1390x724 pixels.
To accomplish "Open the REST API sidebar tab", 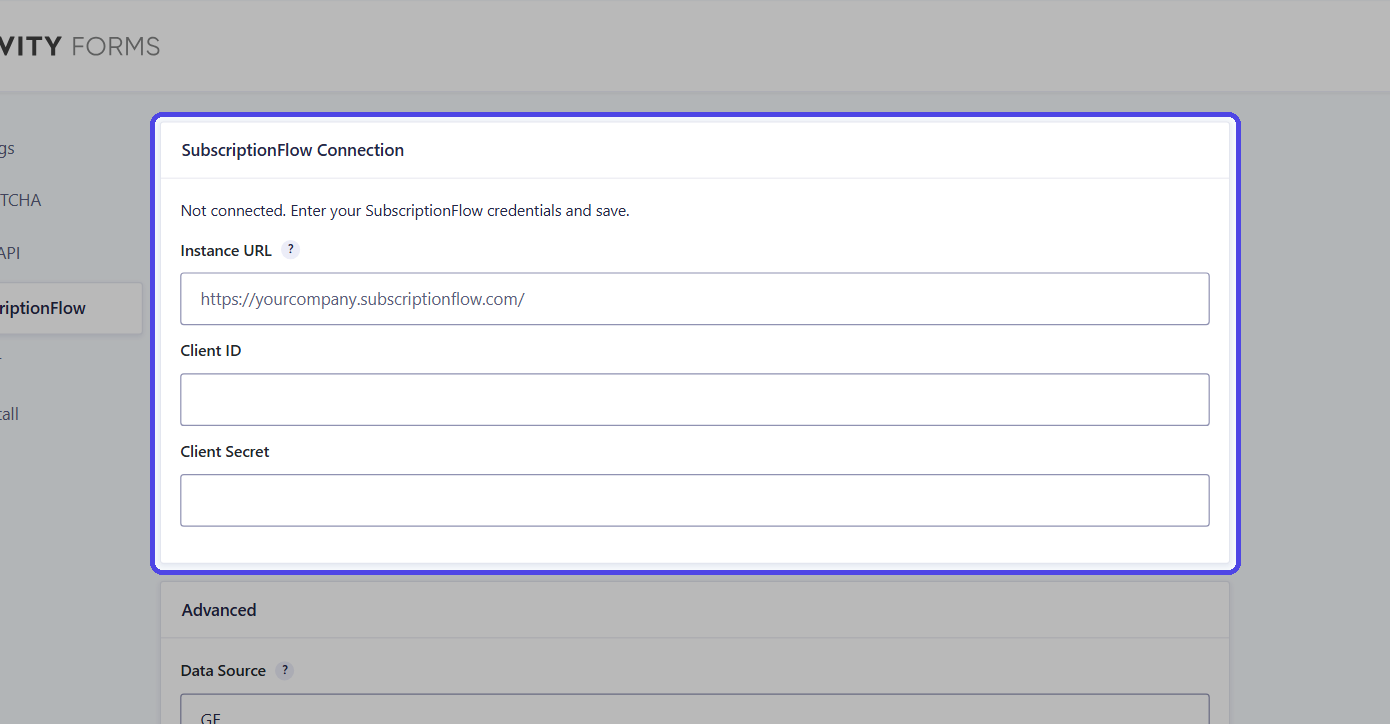I will [10, 253].
